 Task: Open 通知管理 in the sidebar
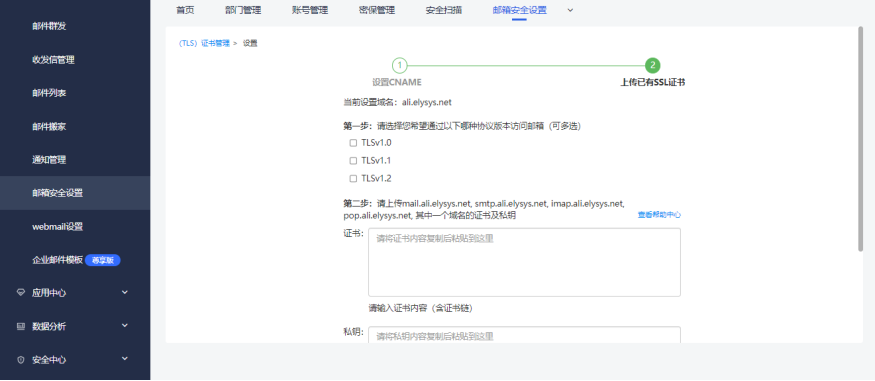tap(49, 160)
